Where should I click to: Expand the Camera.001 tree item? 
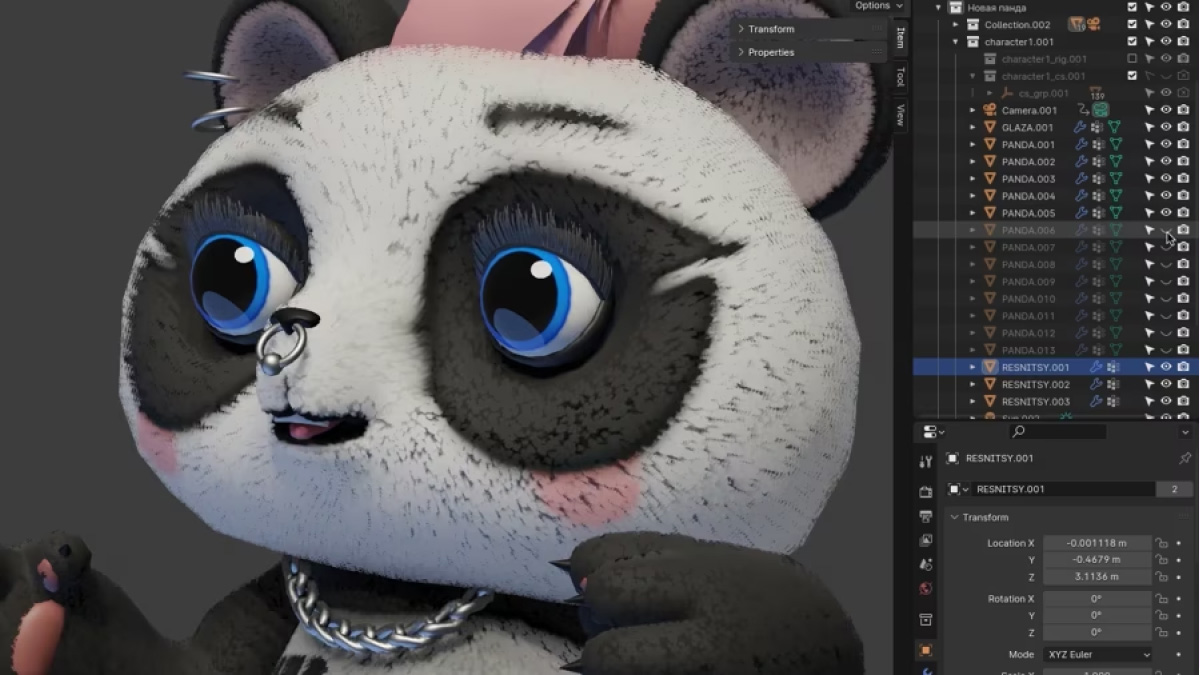point(973,110)
